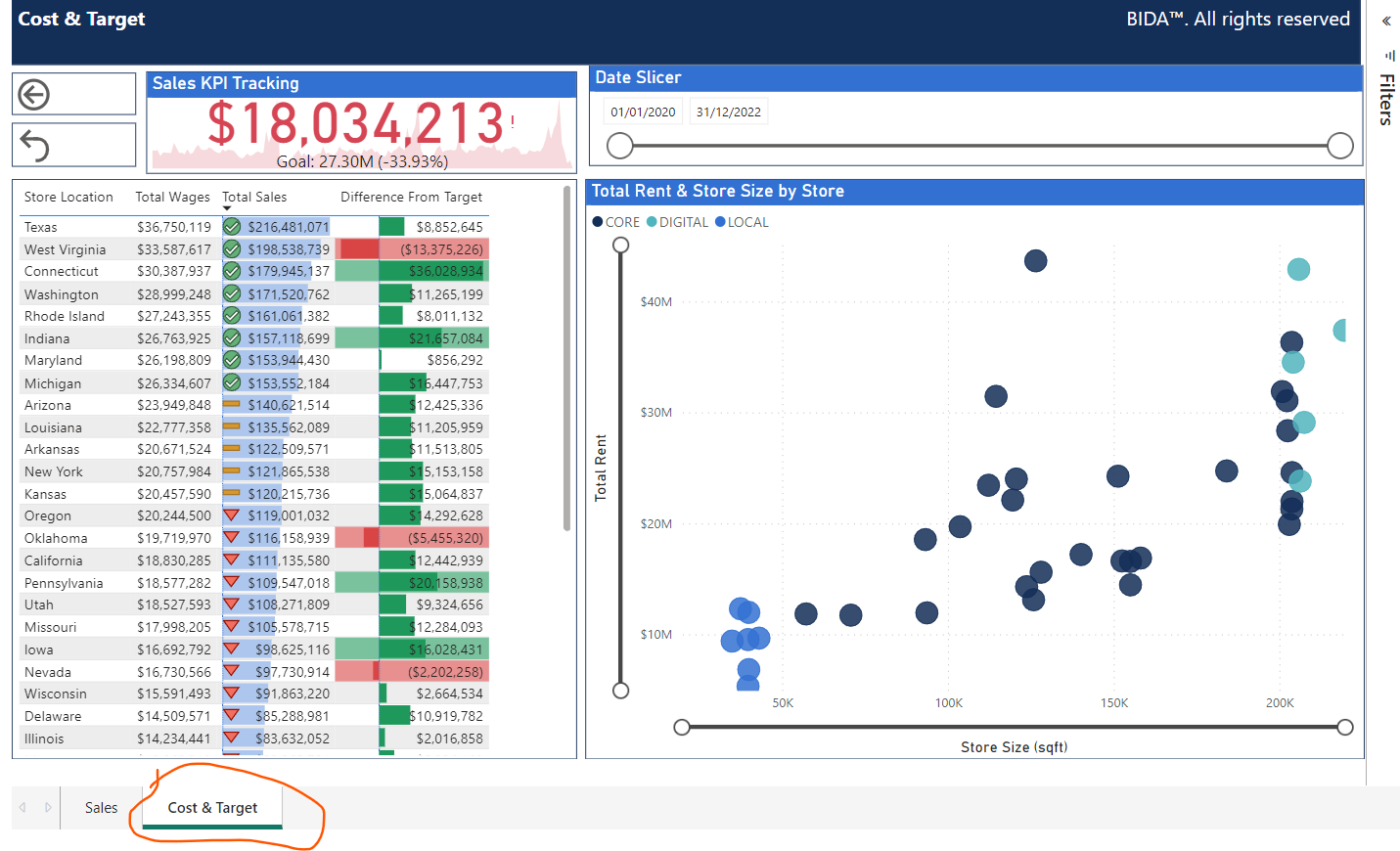The image size is (1400, 851).
Task: Click the next-page arrow in page navigation
Action: pyautogui.click(x=47, y=808)
